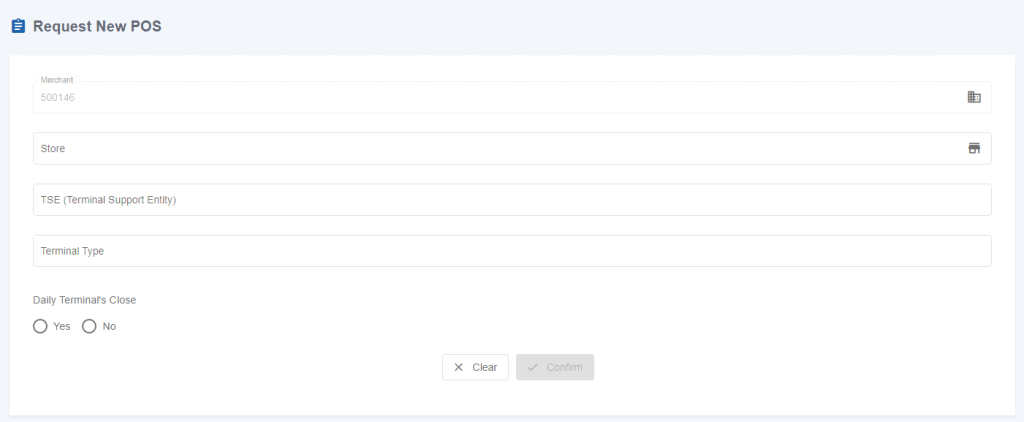The height and width of the screenshot is (422, 1024).
Task: Select the Yes radio circle
Action: 40,326
